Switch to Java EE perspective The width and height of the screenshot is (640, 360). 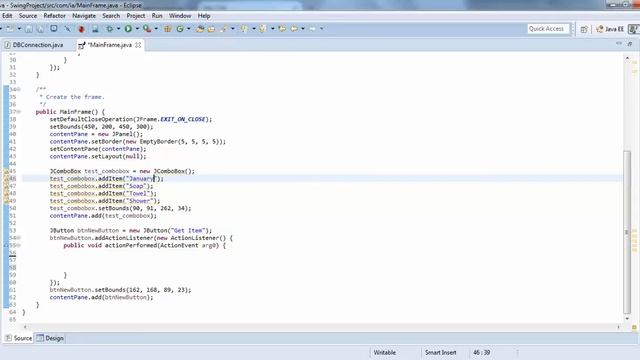tap(610, 29)
